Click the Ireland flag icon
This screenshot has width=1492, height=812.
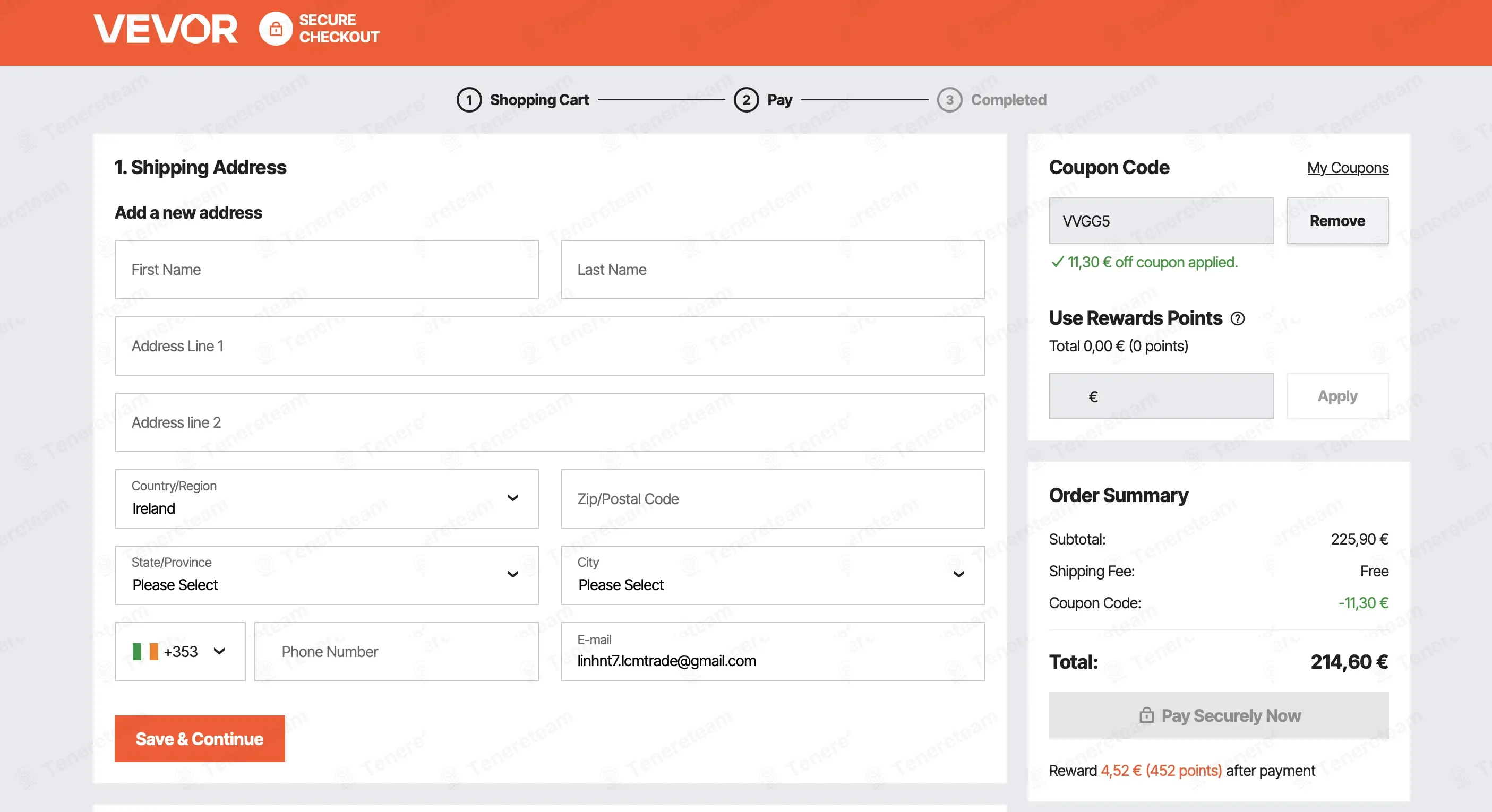coord(145,652)
